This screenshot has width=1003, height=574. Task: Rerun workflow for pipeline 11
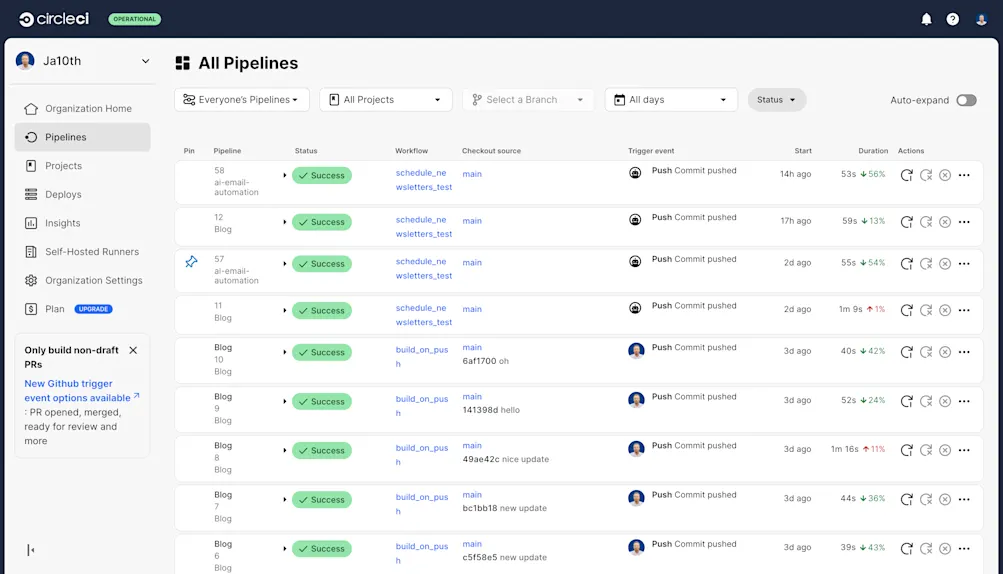pos(906,310)
